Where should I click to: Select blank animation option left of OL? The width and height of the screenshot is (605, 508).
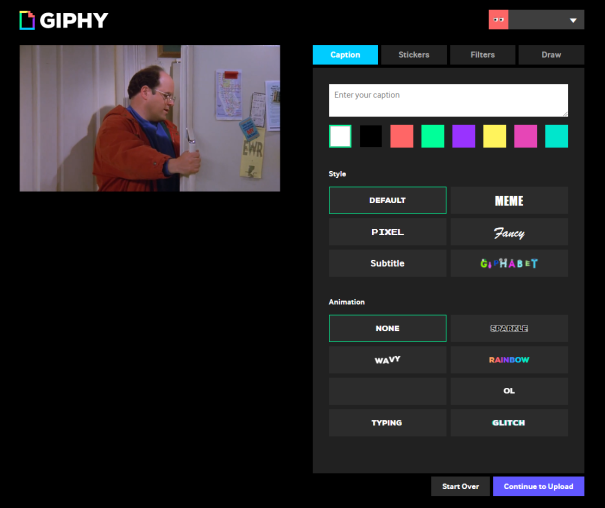[388, 391]
